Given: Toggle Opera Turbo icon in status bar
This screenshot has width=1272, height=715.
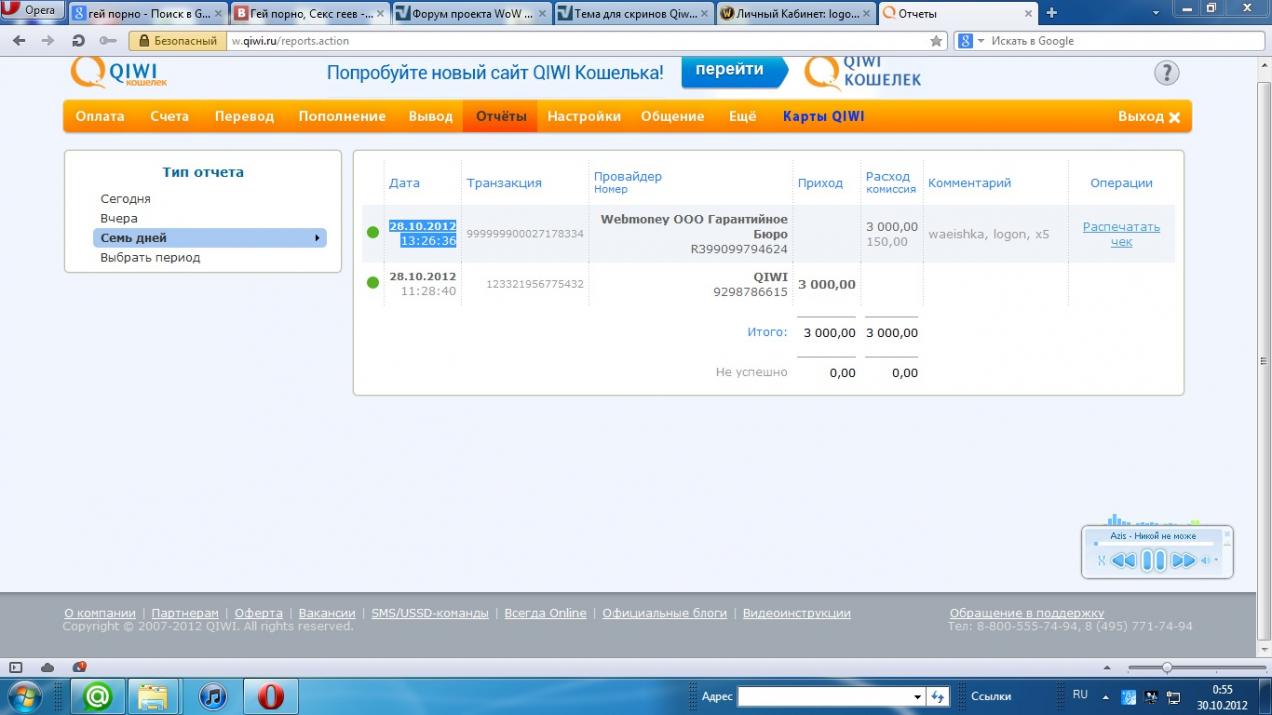Looking at the screenshot, I should [x=79, y=667].
